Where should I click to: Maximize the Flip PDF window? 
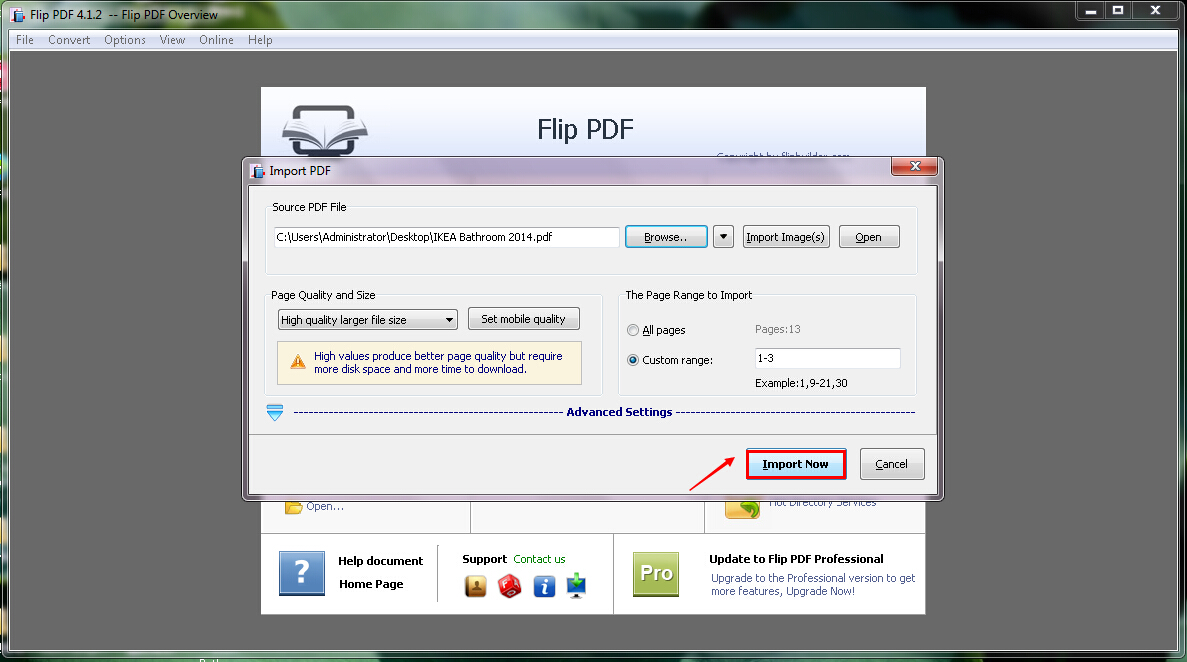(1118, 11)
